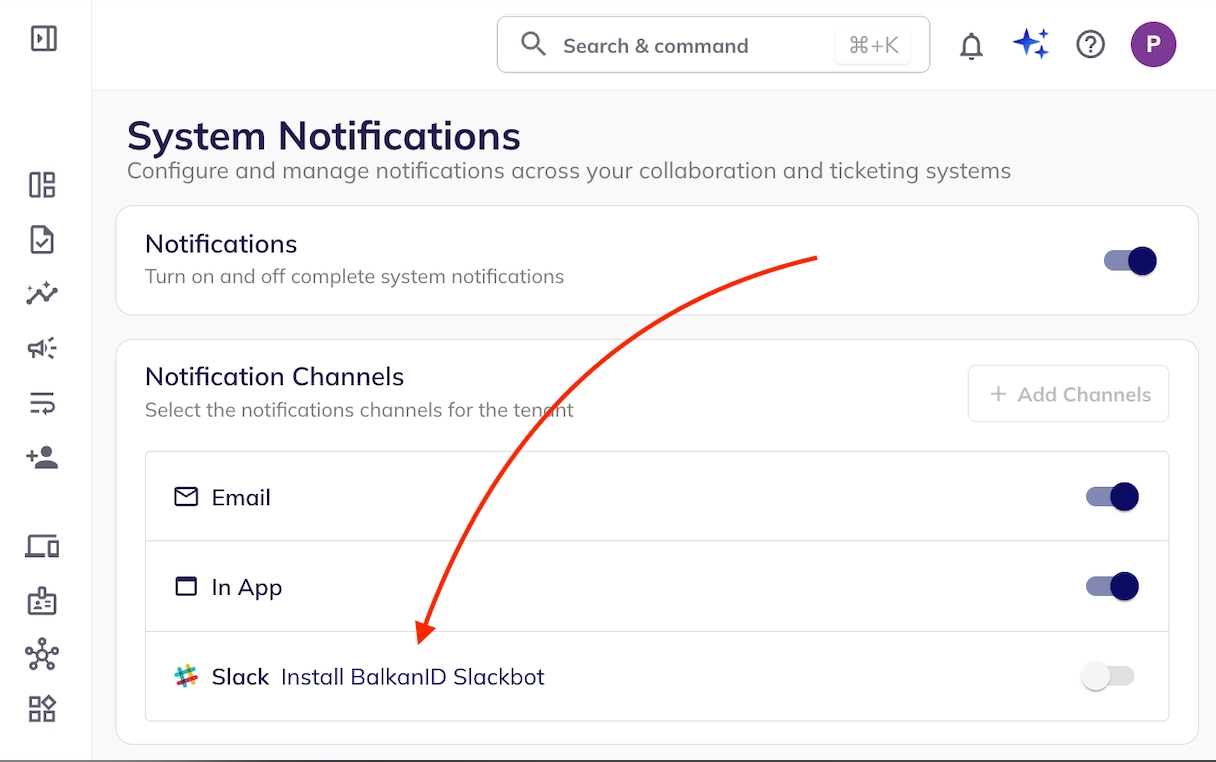The width and height of the screenshot is (1216, 762).
Task: Click the sparkle trend-line insights icon
Action: [42, 294]
